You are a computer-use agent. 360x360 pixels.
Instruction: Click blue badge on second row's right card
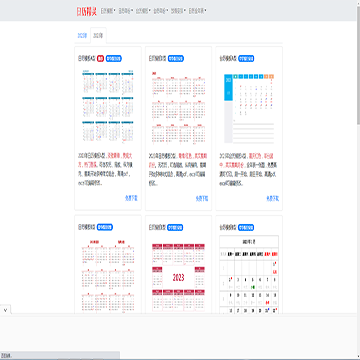(246, 228)
